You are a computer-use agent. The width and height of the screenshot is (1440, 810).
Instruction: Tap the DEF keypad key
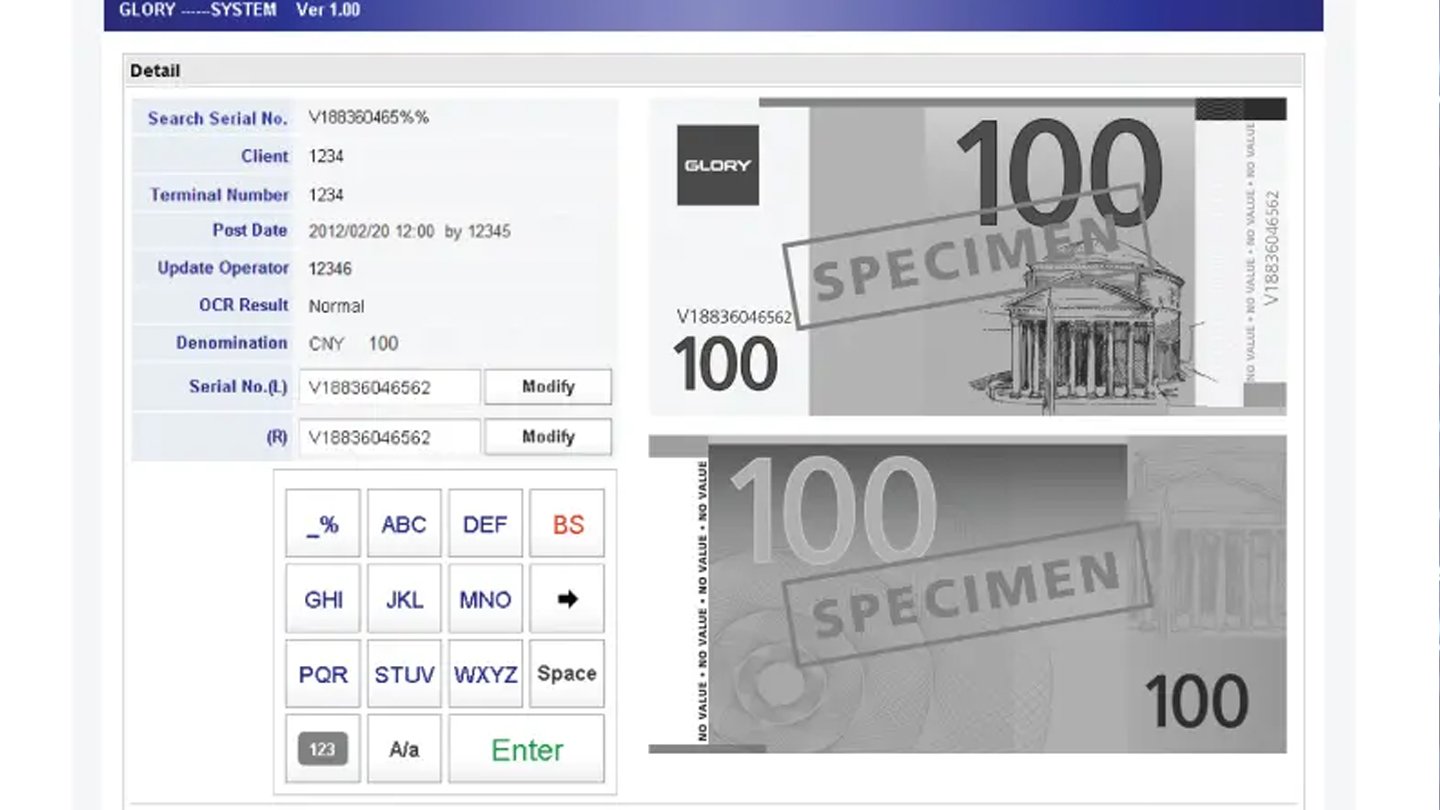tap(485, 524)
